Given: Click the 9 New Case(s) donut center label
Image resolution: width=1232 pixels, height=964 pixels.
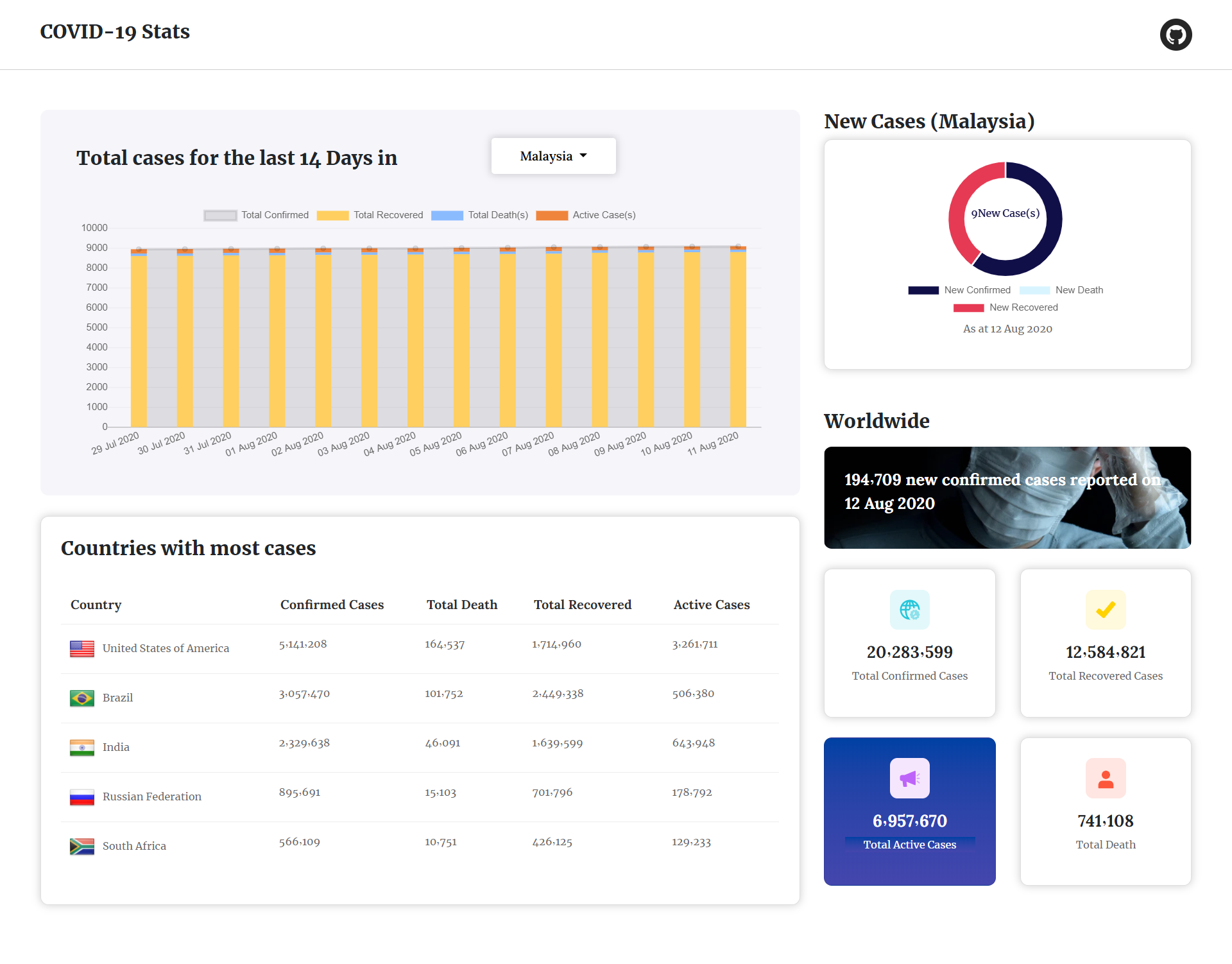Looking at the screenshot, I should click(x=1005, y=213).
